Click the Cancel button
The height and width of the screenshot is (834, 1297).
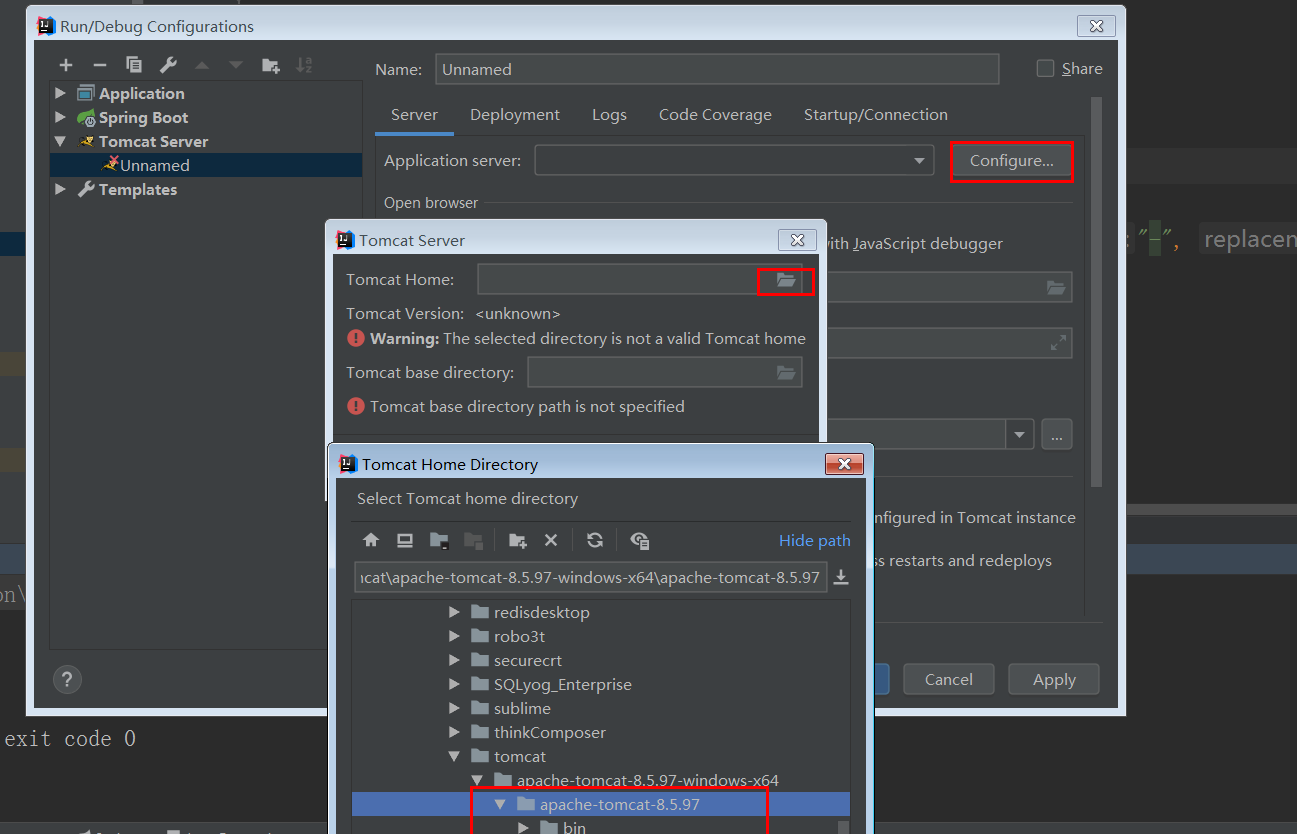click(x=949, y=679)
